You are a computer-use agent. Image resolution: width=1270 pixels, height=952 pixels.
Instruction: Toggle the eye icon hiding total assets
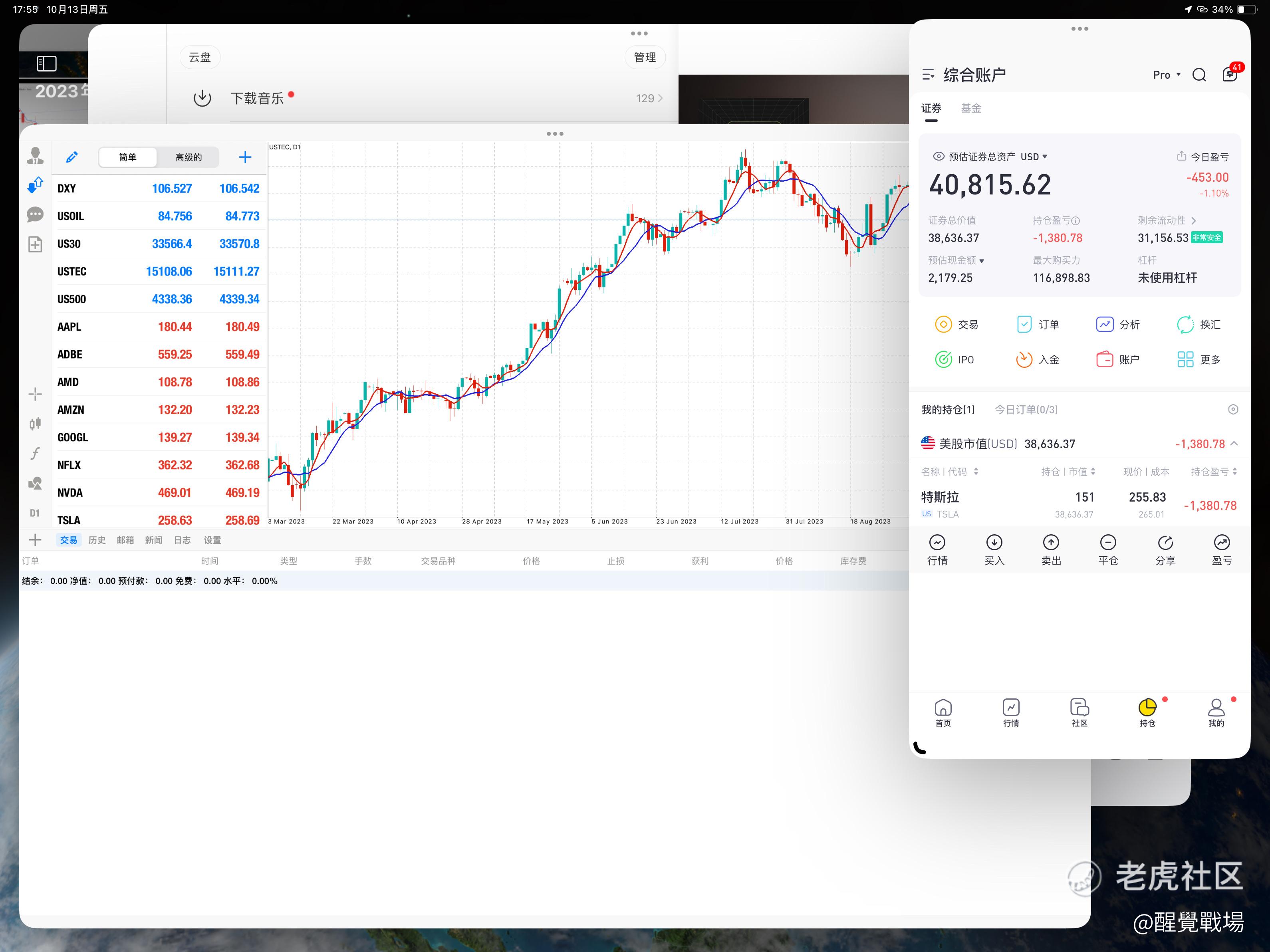pyautogui.click(x=939, y=156)
